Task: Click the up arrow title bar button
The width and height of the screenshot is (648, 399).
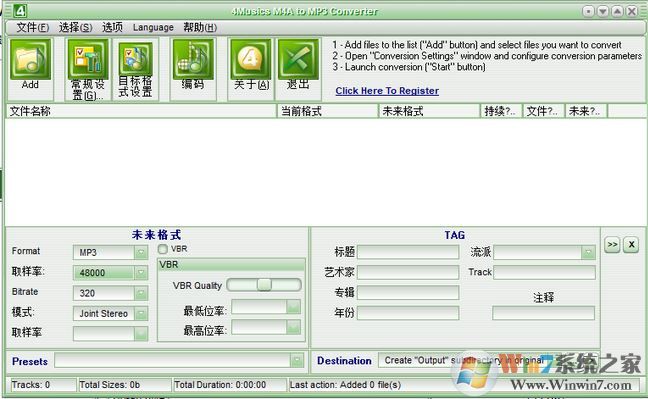Action: click(x=617, y=11)
